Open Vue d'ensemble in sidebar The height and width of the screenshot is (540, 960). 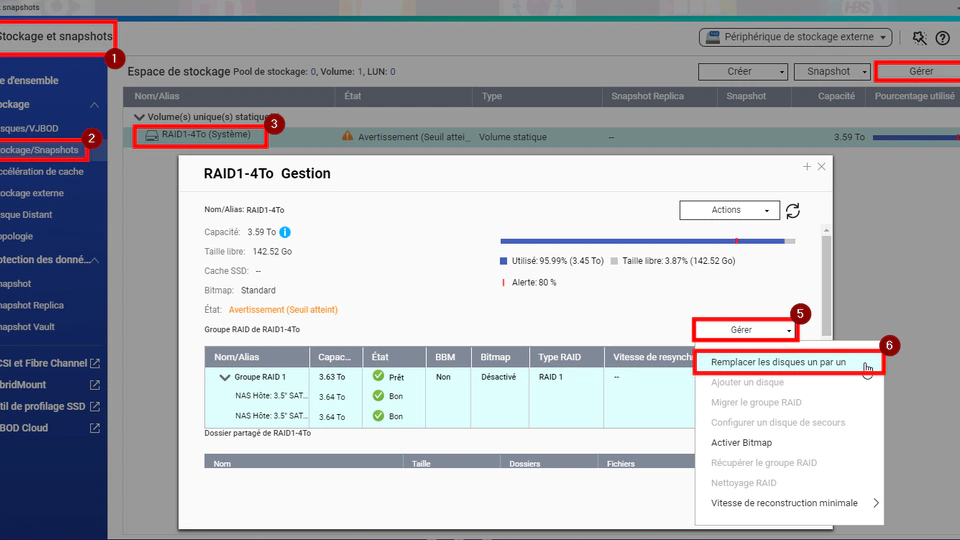29,80
